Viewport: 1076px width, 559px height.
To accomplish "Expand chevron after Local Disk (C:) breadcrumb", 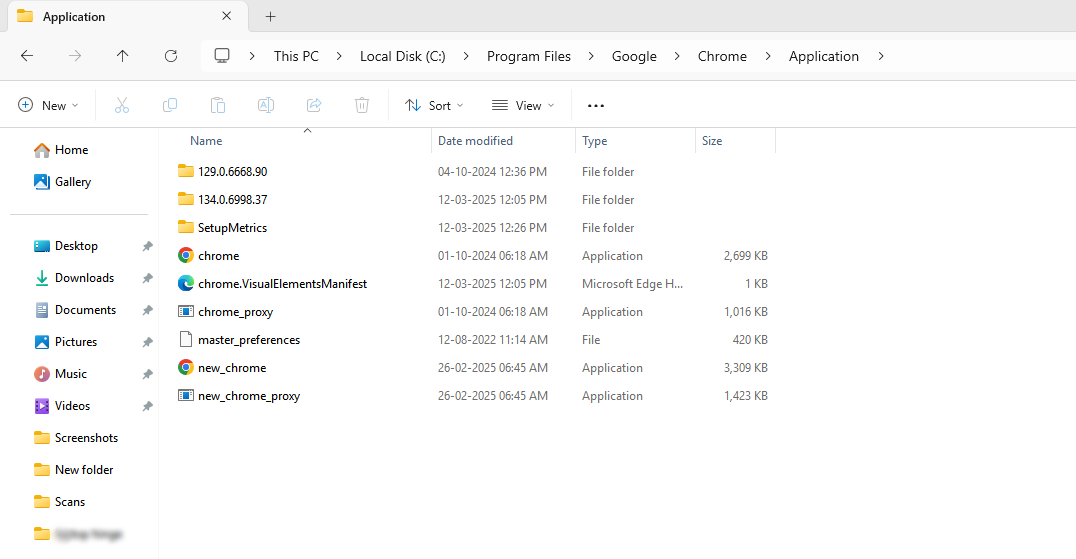I will (466, 56).
